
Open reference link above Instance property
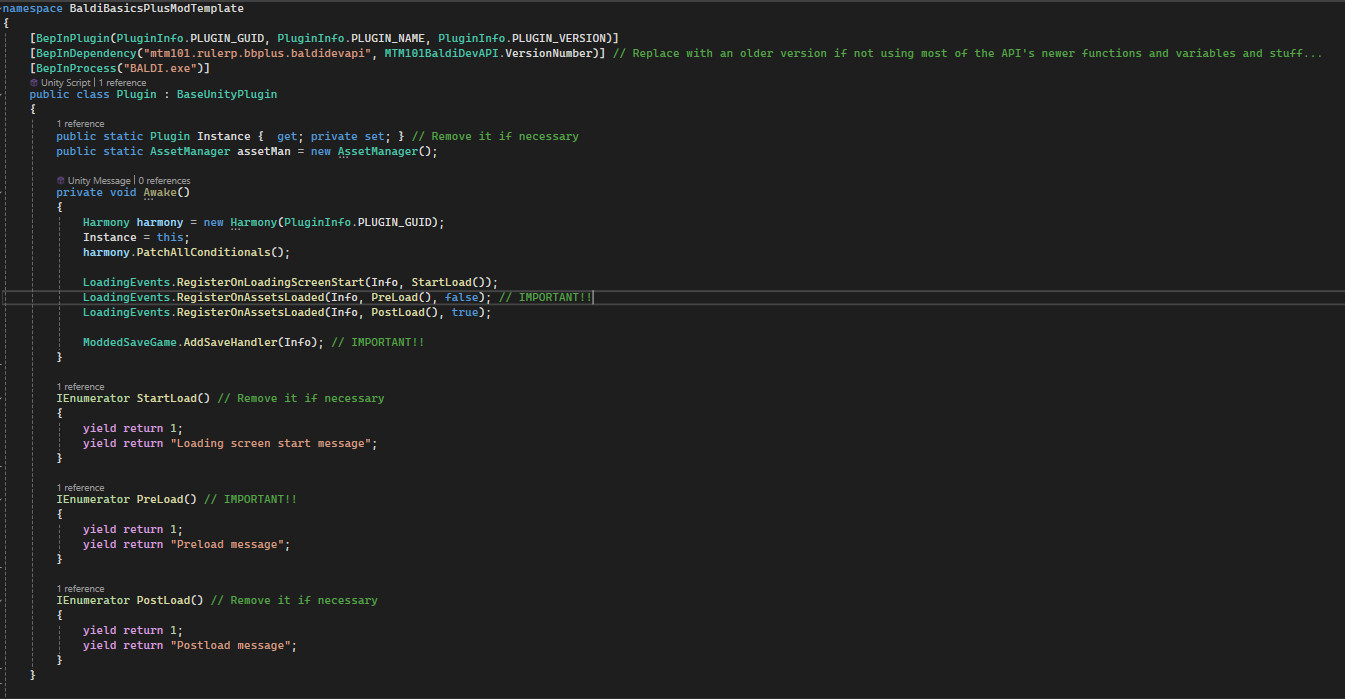pyautogui.click(x=80, y=124)
